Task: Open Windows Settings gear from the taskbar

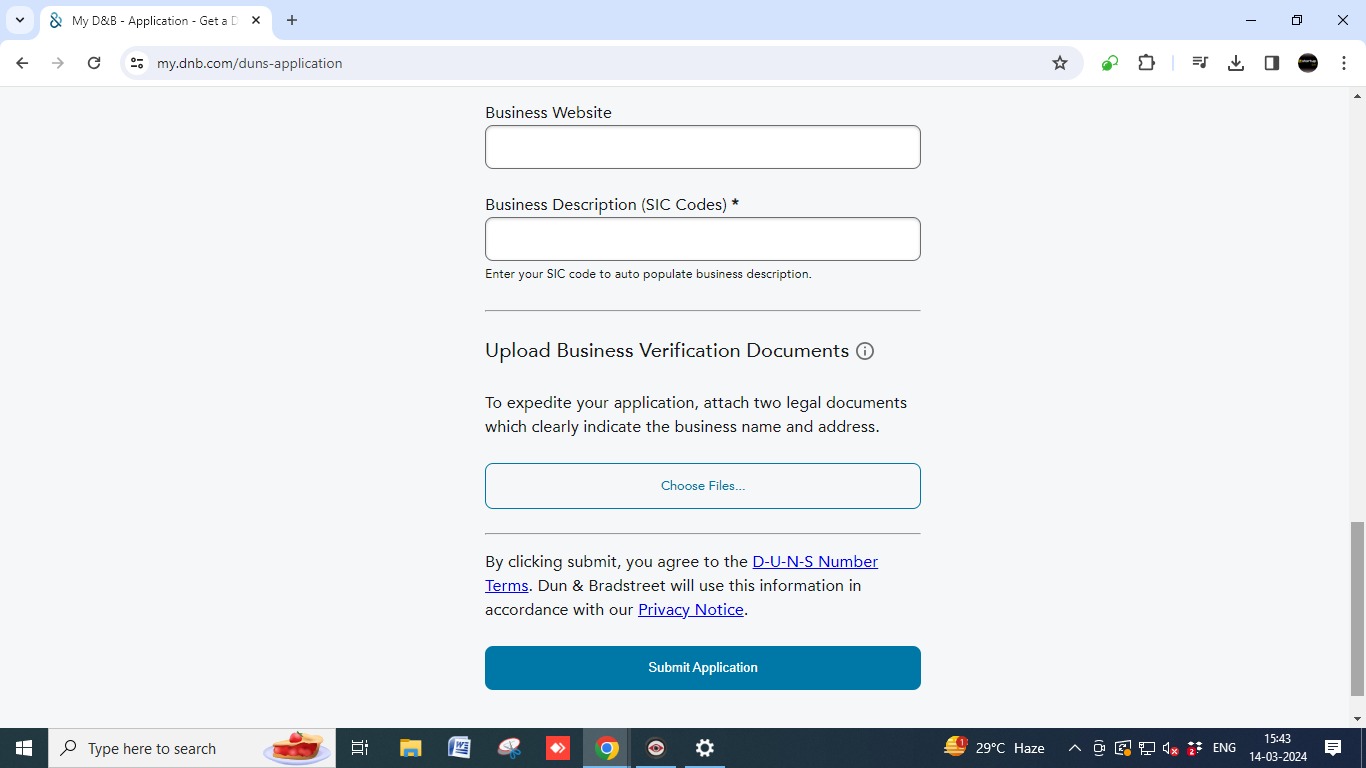Action: point(705,747)
